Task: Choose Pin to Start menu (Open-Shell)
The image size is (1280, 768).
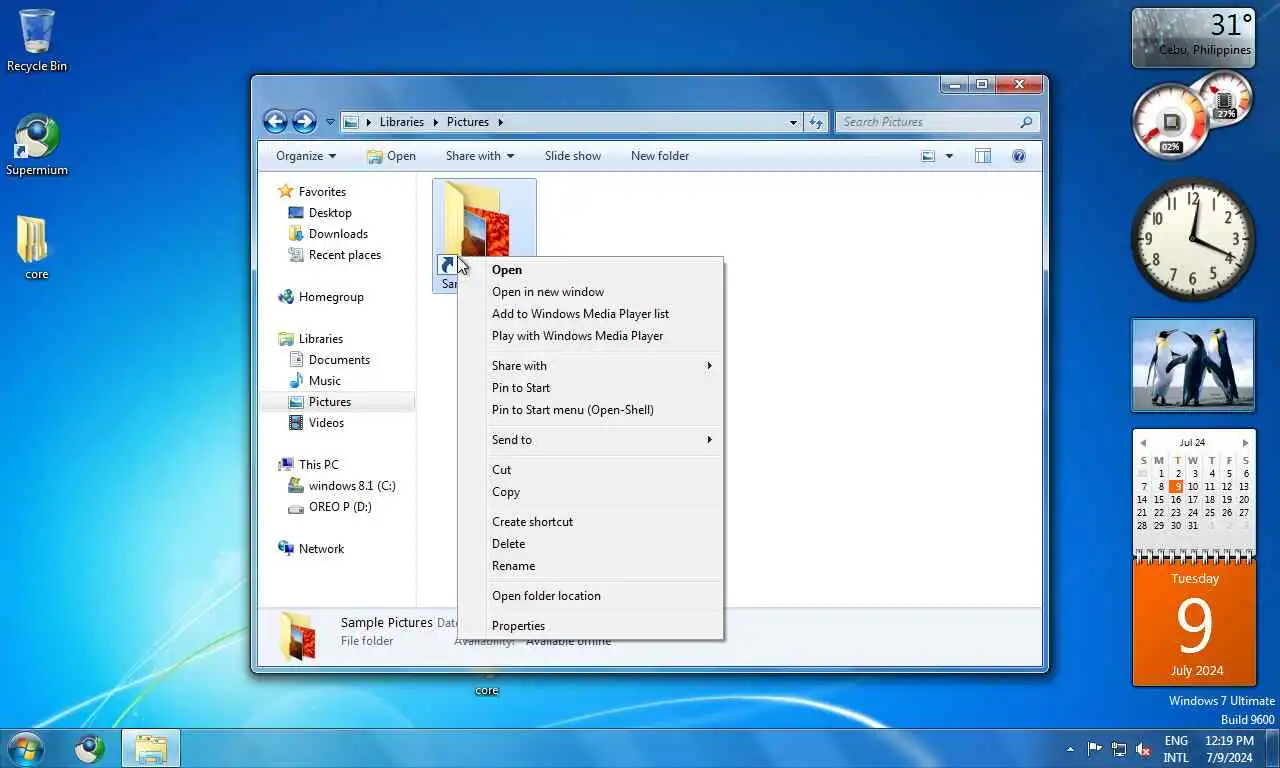Action: point(590,410)
